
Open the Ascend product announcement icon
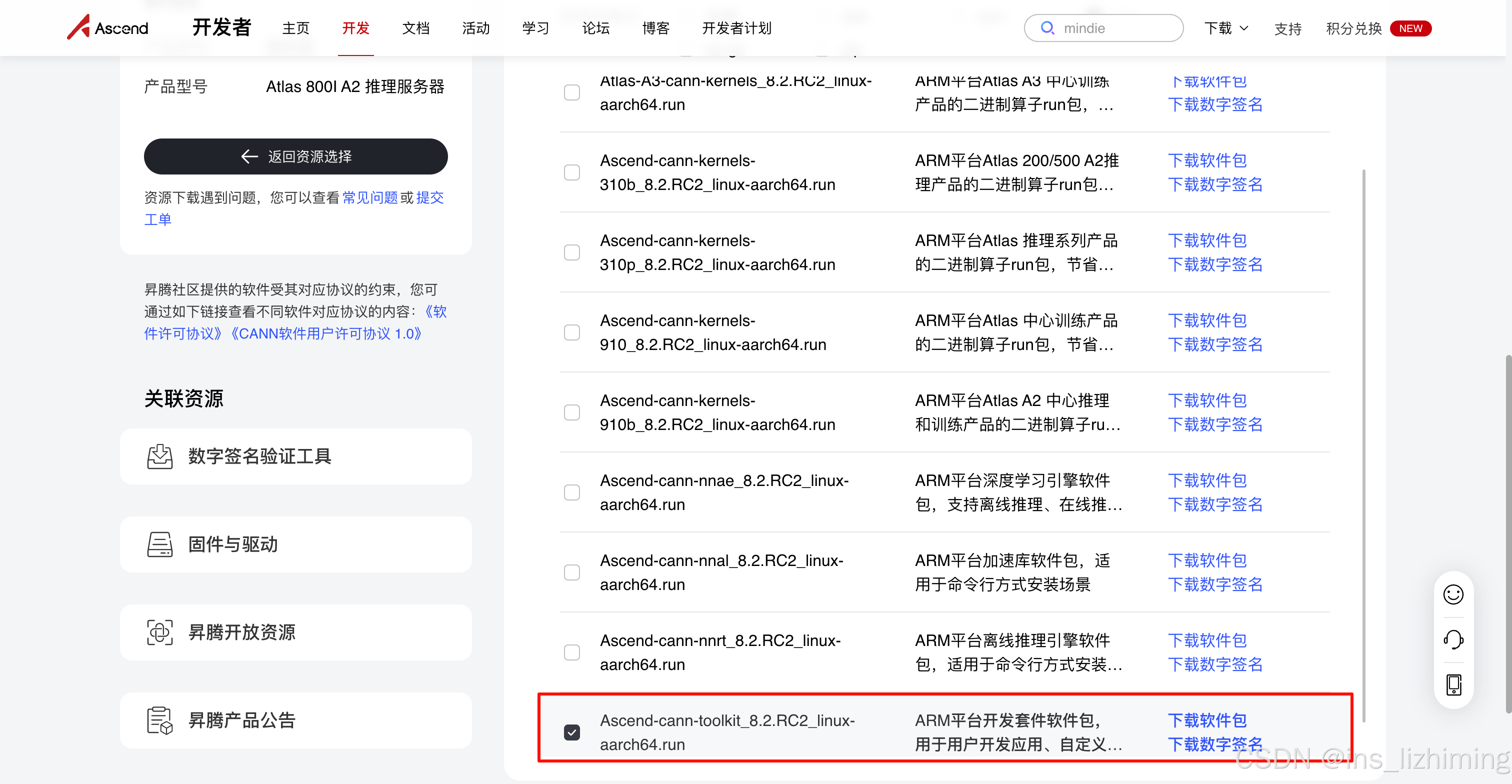(159, 720)
